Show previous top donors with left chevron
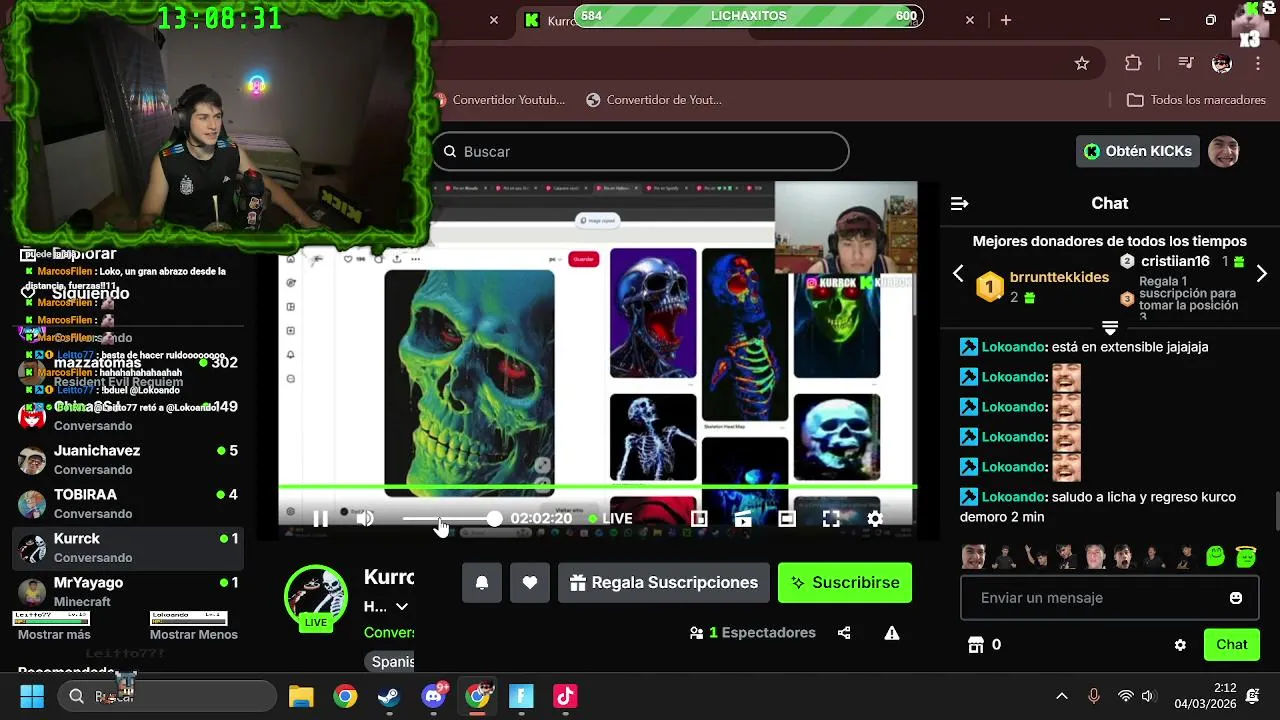The width and height of the screenshot is (1280, 720). click(958, 274)
